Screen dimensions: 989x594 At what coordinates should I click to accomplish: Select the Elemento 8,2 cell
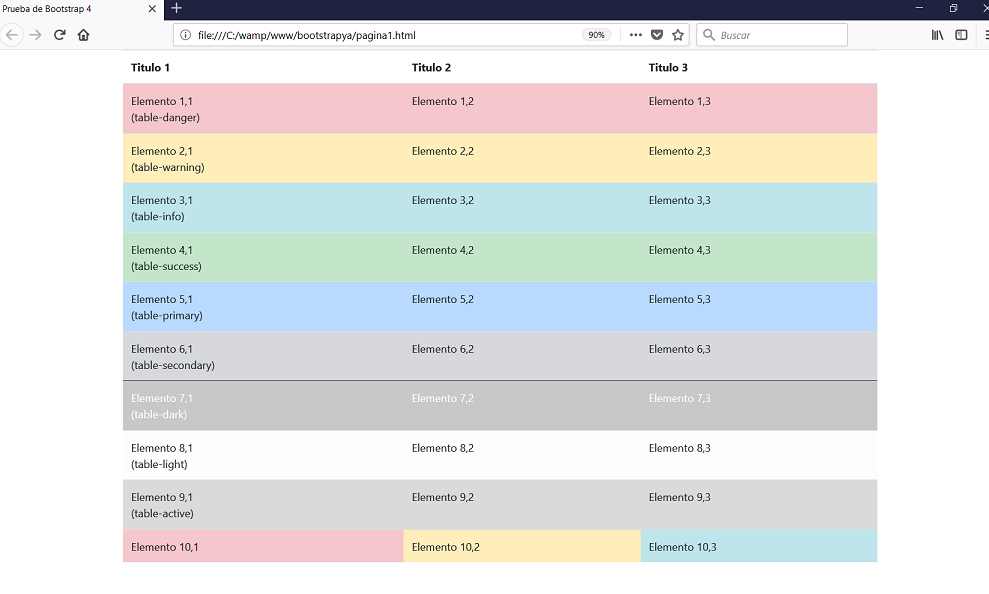tap(522, 455)
